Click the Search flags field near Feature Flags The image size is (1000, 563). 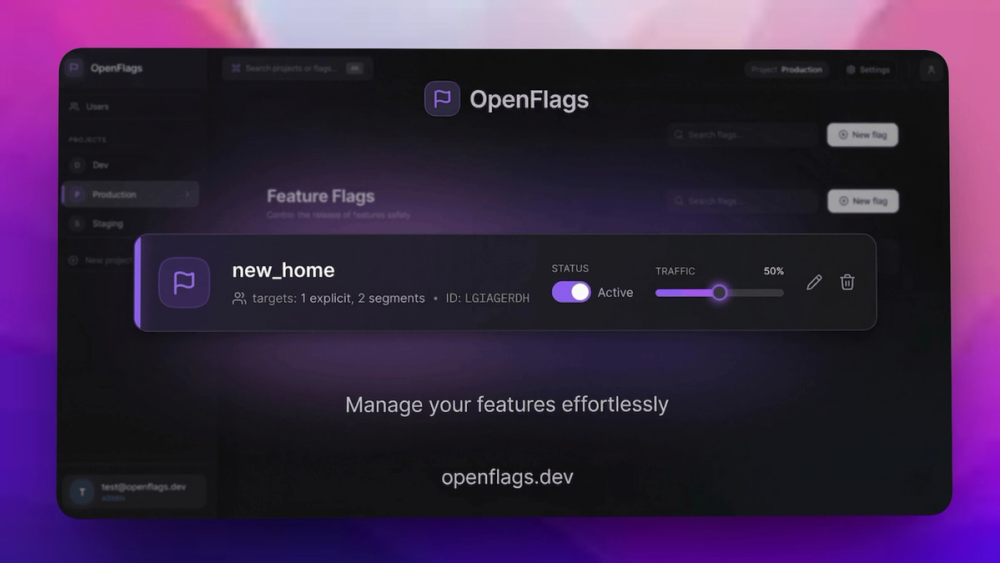point(743,201)
